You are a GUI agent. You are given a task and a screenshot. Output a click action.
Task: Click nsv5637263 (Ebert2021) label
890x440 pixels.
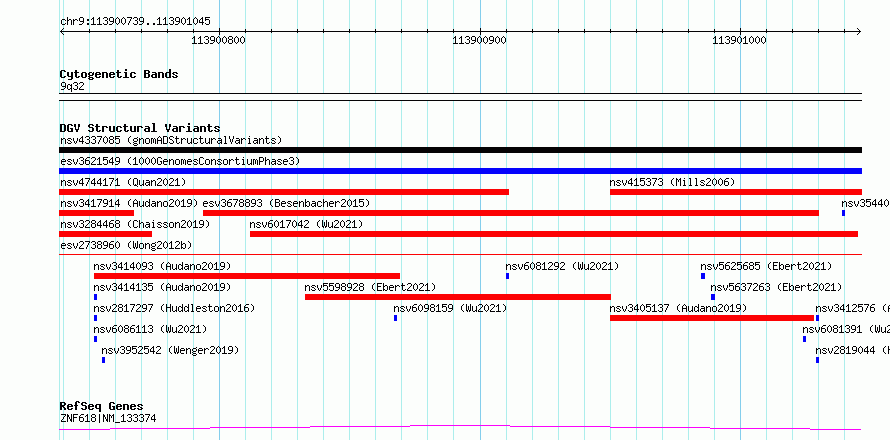(776, 287)
